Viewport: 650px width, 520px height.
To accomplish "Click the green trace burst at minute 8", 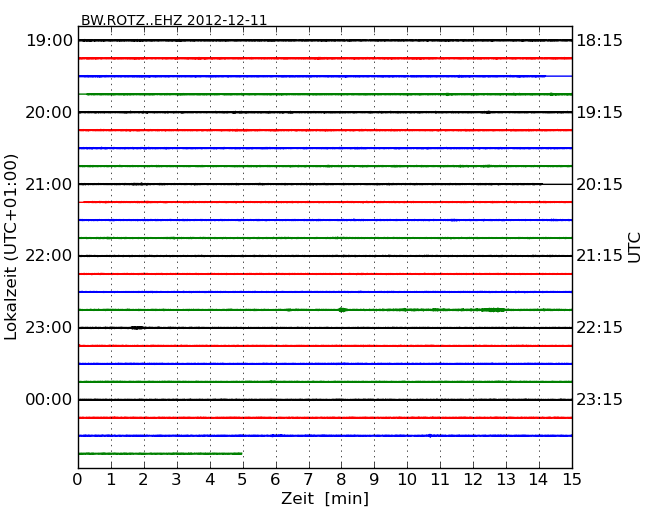I will tap(342, 310).
